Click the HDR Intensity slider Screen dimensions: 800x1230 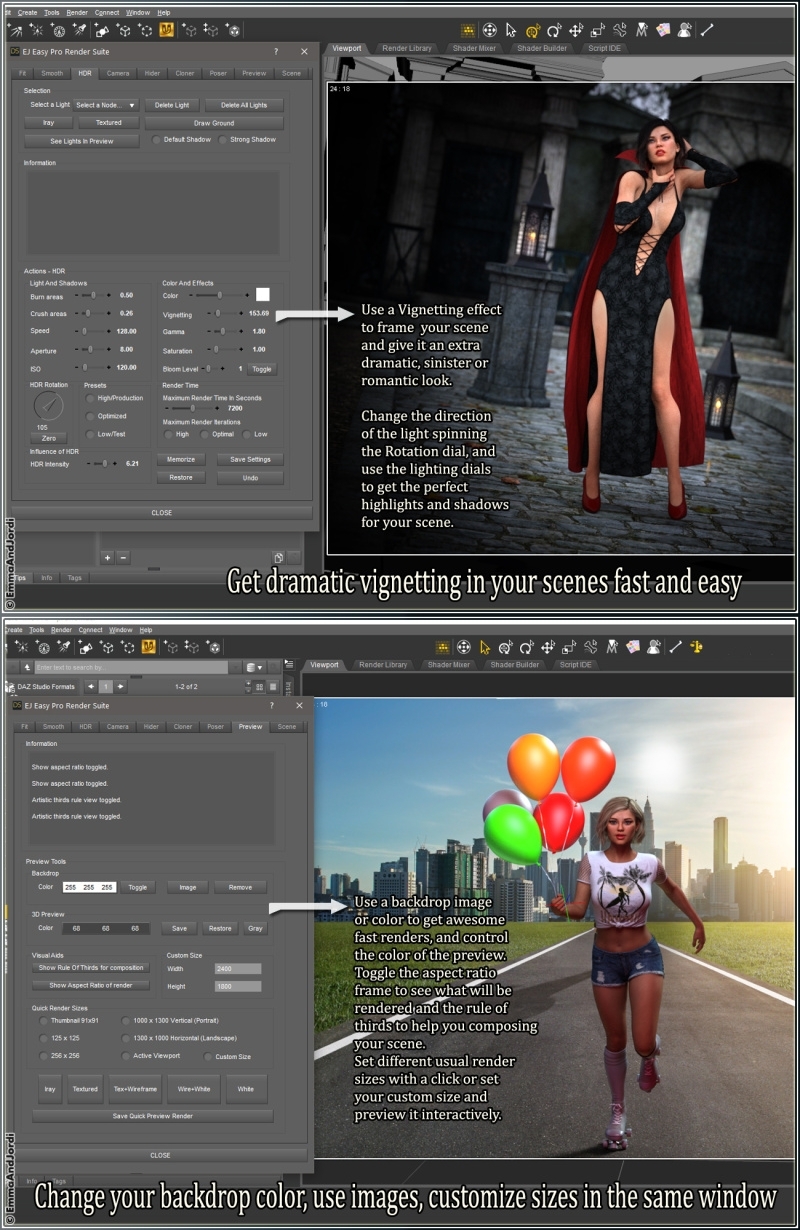click(103, 464)
